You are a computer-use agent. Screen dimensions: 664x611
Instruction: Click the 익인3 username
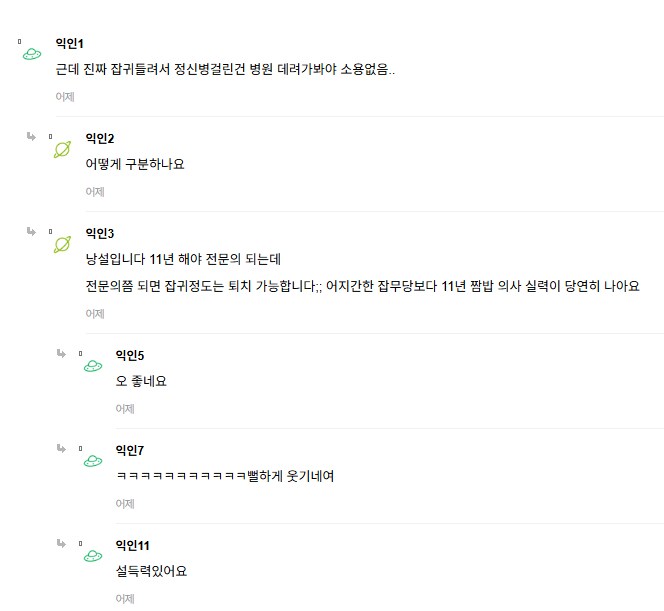[x=100, y=233]
